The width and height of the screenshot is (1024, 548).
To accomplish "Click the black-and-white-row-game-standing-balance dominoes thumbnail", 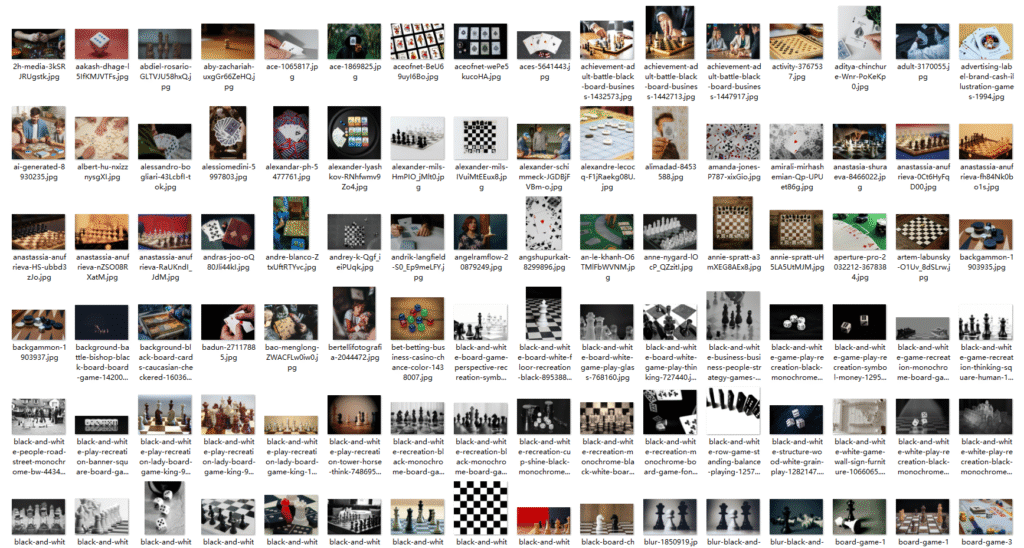I will (733, 412).
